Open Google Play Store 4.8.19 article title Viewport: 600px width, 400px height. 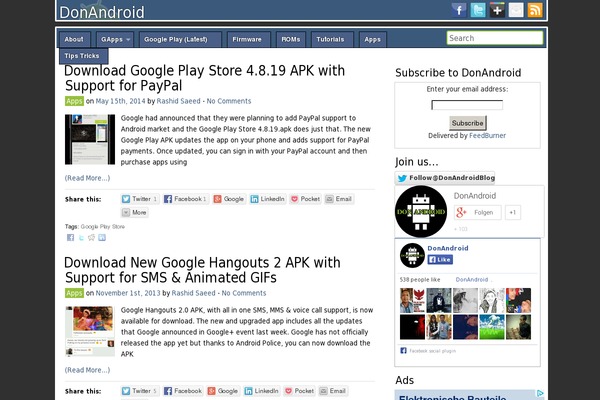click(204, 78)
